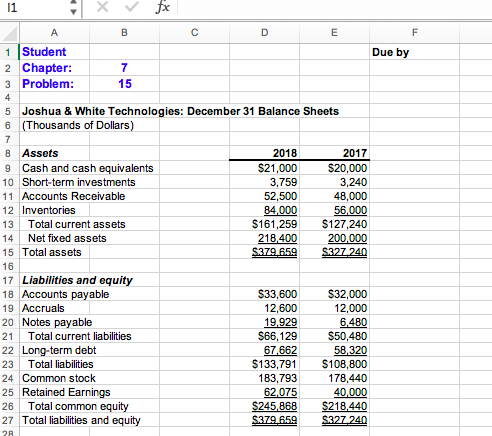Image resolution: width=492 pixels, height=436 pixels.
Task: Click the 'Inventories' label
Action: pyautogui.click(x=49, y=210)
